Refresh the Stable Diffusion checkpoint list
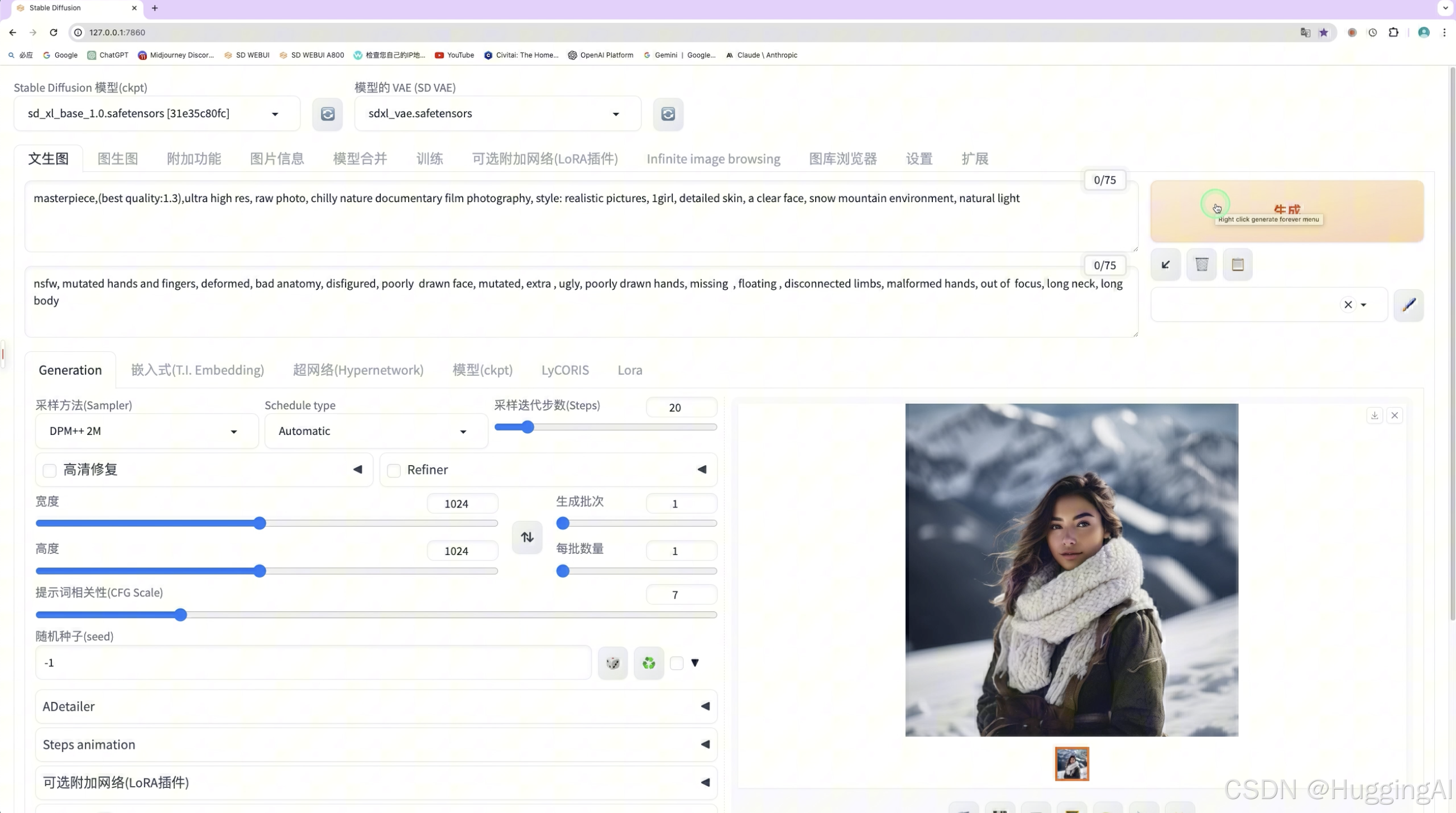Screen dimensions: 1456x813 pyautogui.click(x=328, y=114)
